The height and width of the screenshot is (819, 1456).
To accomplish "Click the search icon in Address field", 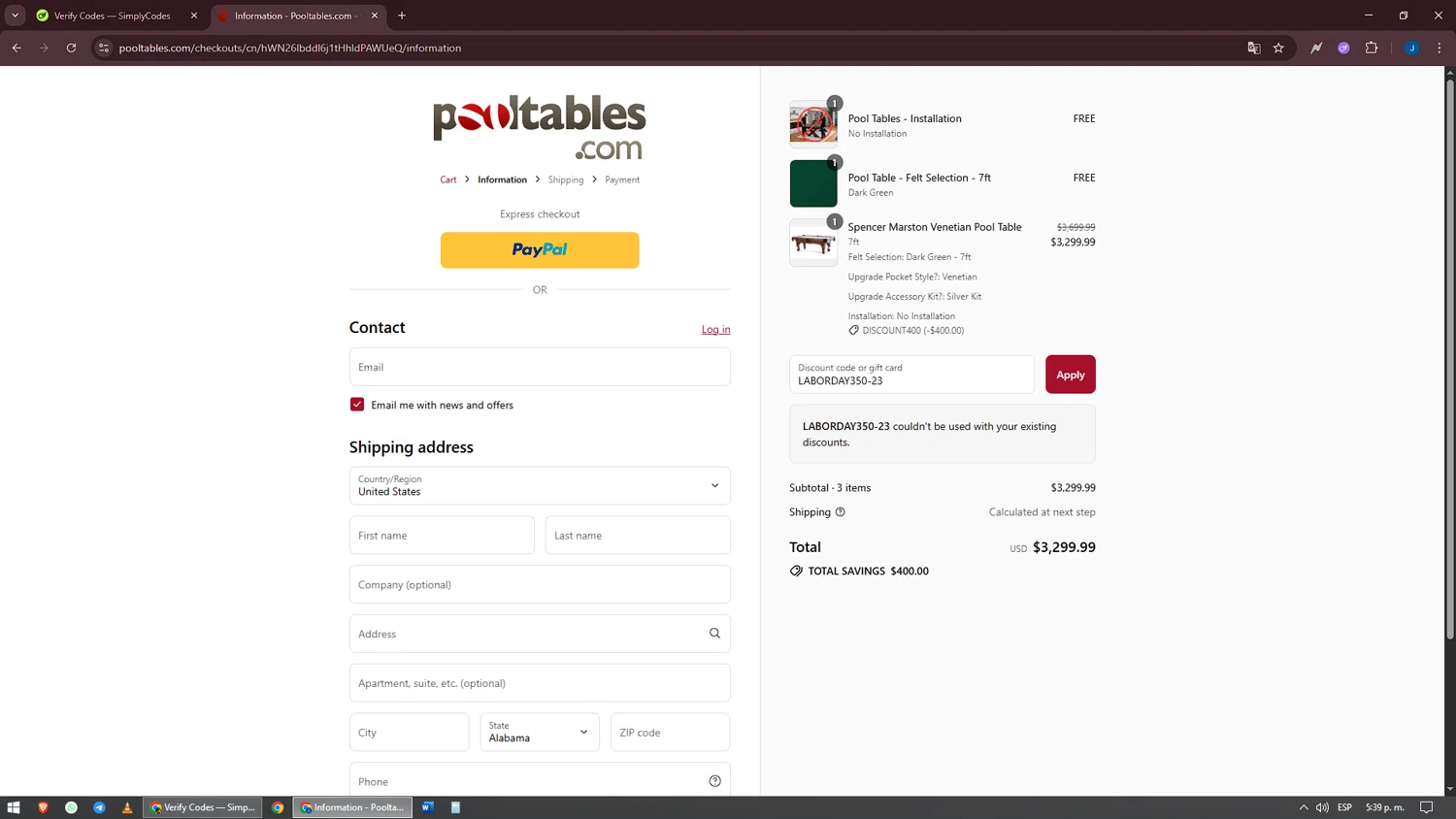I will pos(714,634).
